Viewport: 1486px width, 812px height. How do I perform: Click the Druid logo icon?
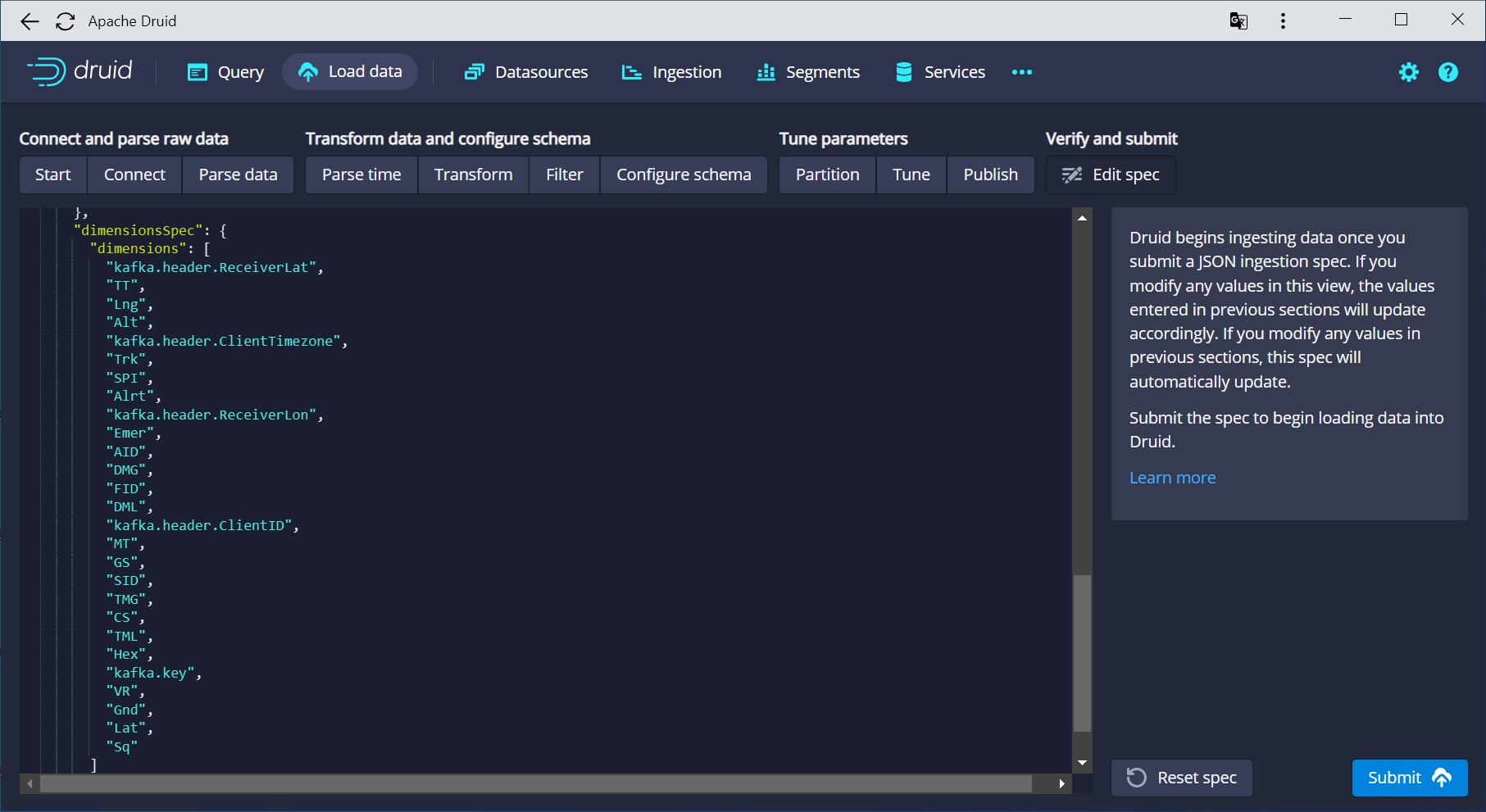[47, 72]
